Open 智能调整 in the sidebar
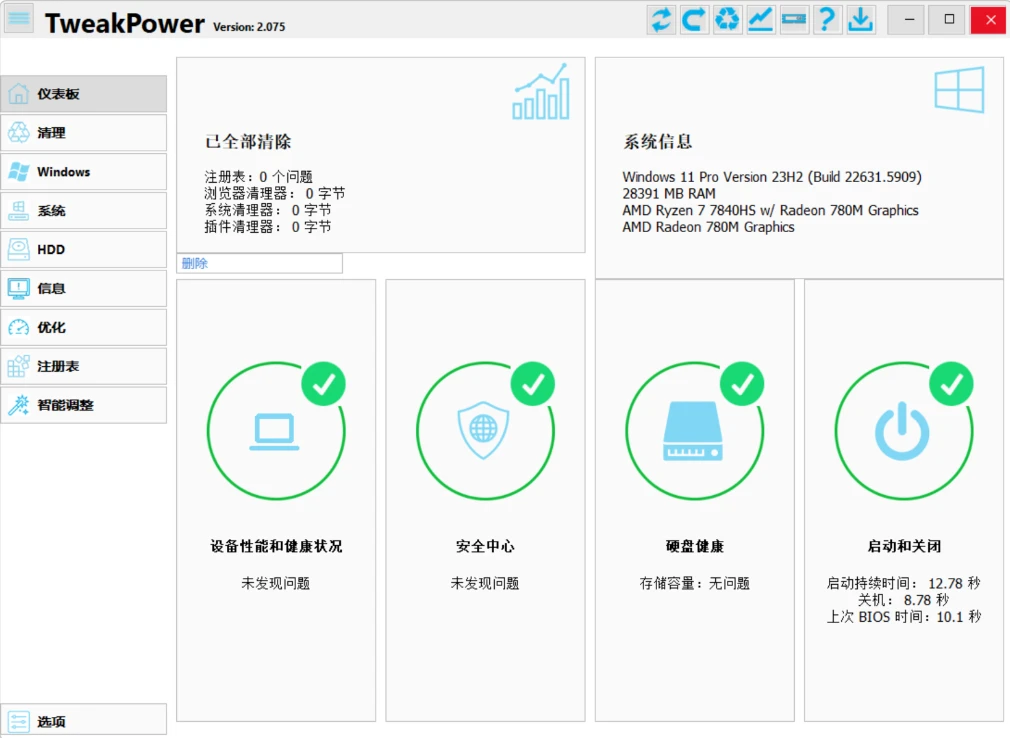Screen dimensions: 1010x738 (84, 406)
